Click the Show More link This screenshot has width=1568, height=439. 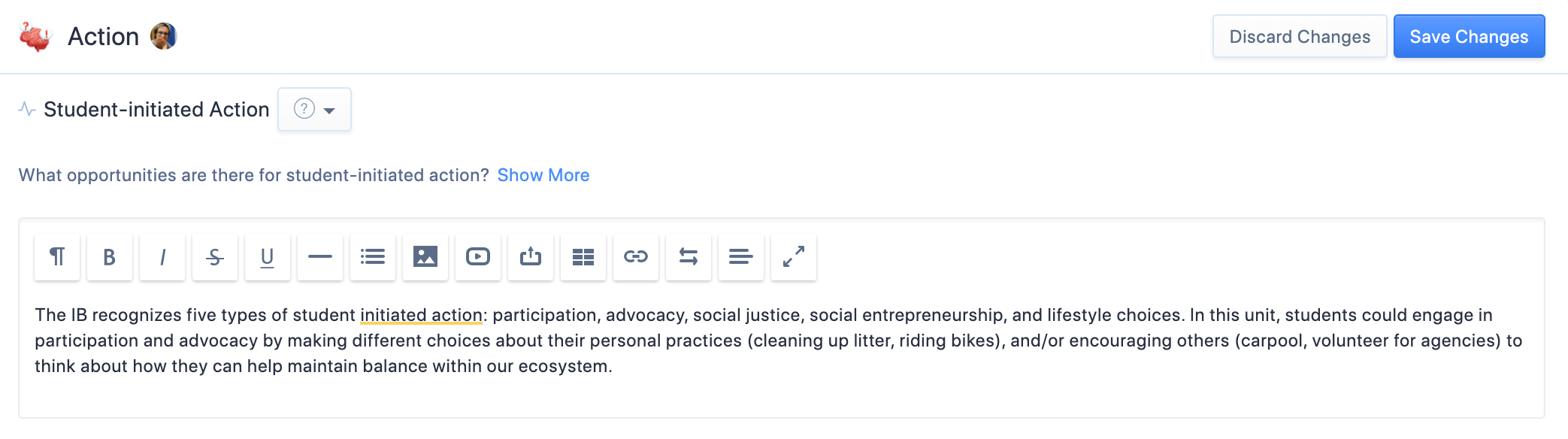543,175
